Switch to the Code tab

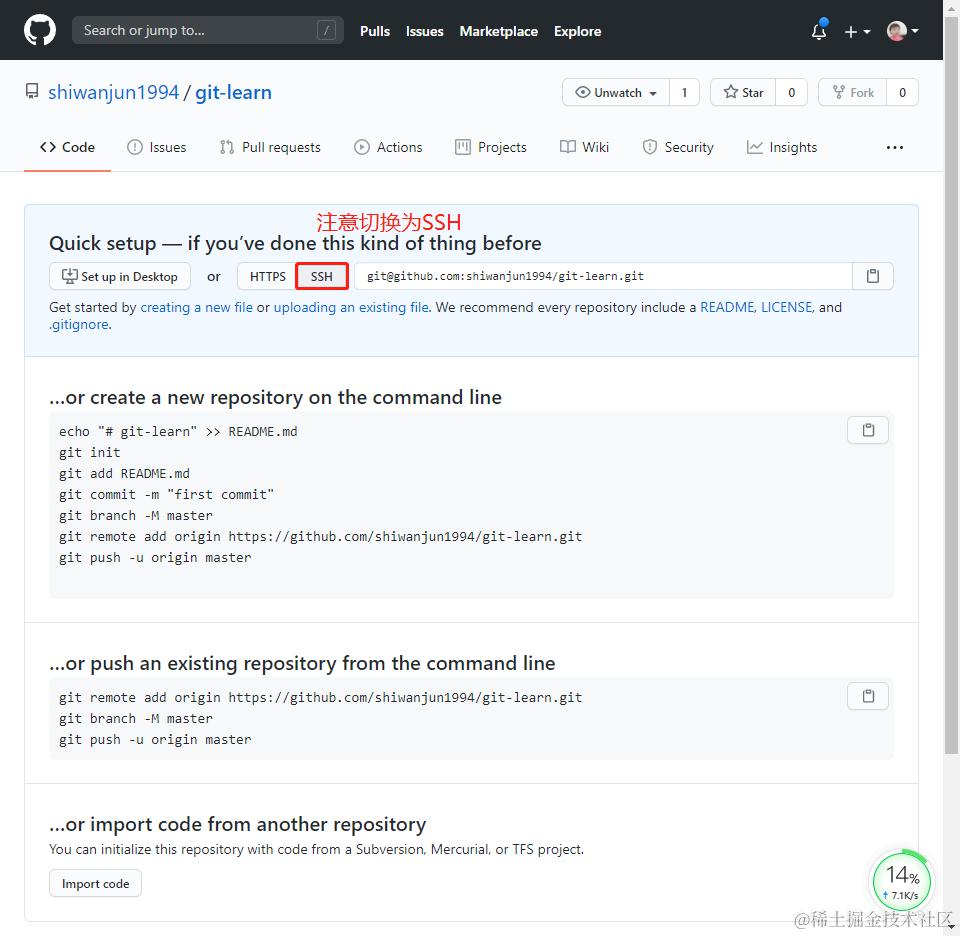67,148
